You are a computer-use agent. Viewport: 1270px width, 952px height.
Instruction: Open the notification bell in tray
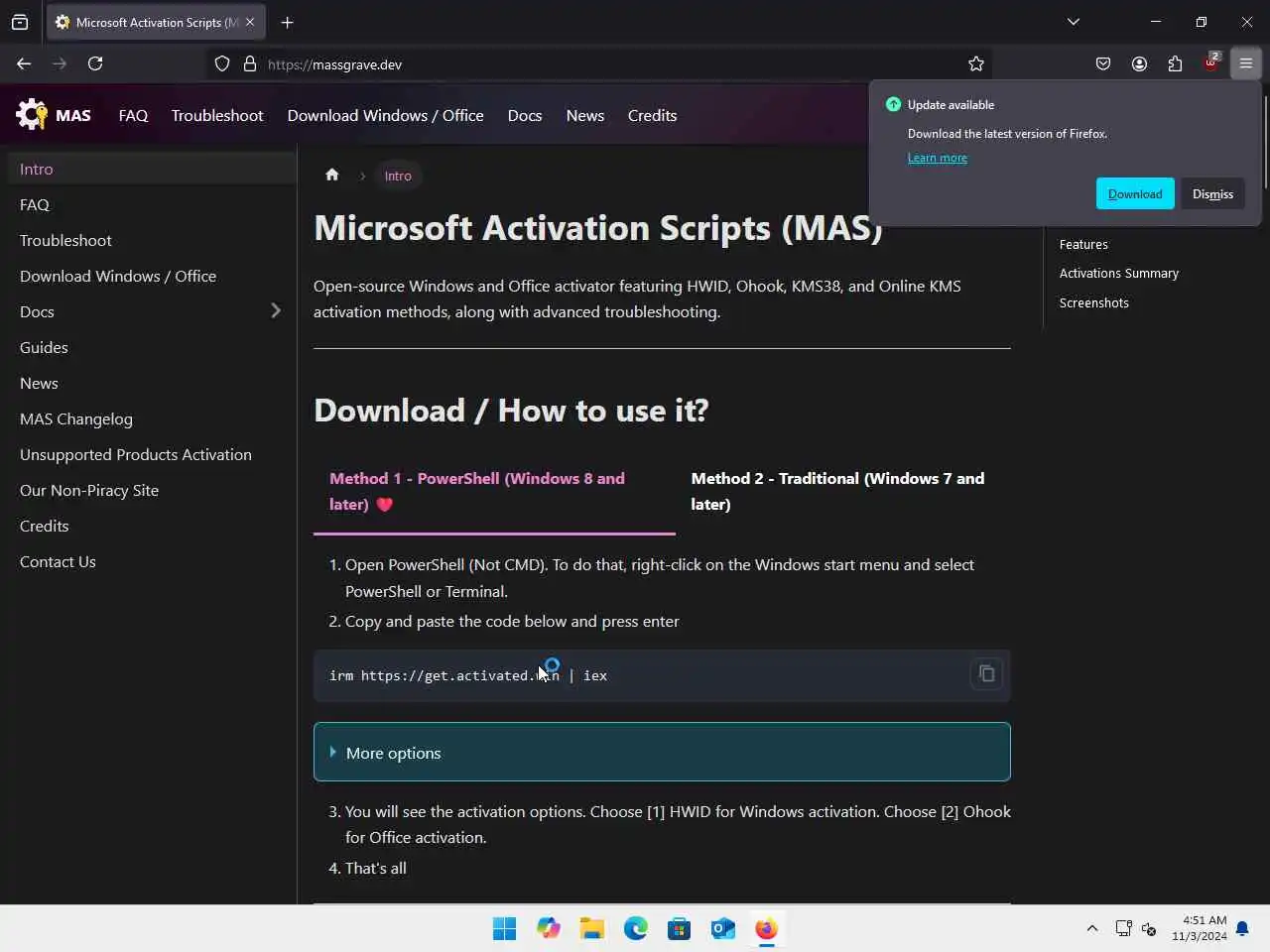click(1242, 928)
